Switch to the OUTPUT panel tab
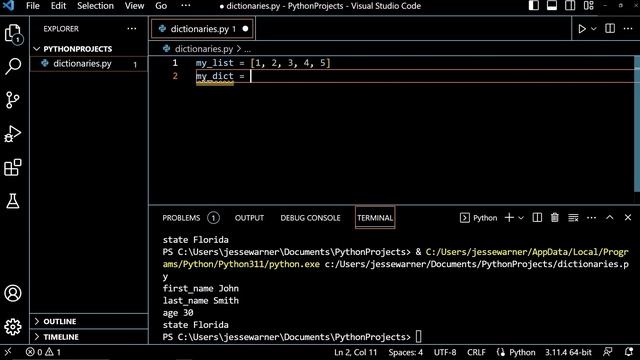640x360 pixels. pos(249,218)
